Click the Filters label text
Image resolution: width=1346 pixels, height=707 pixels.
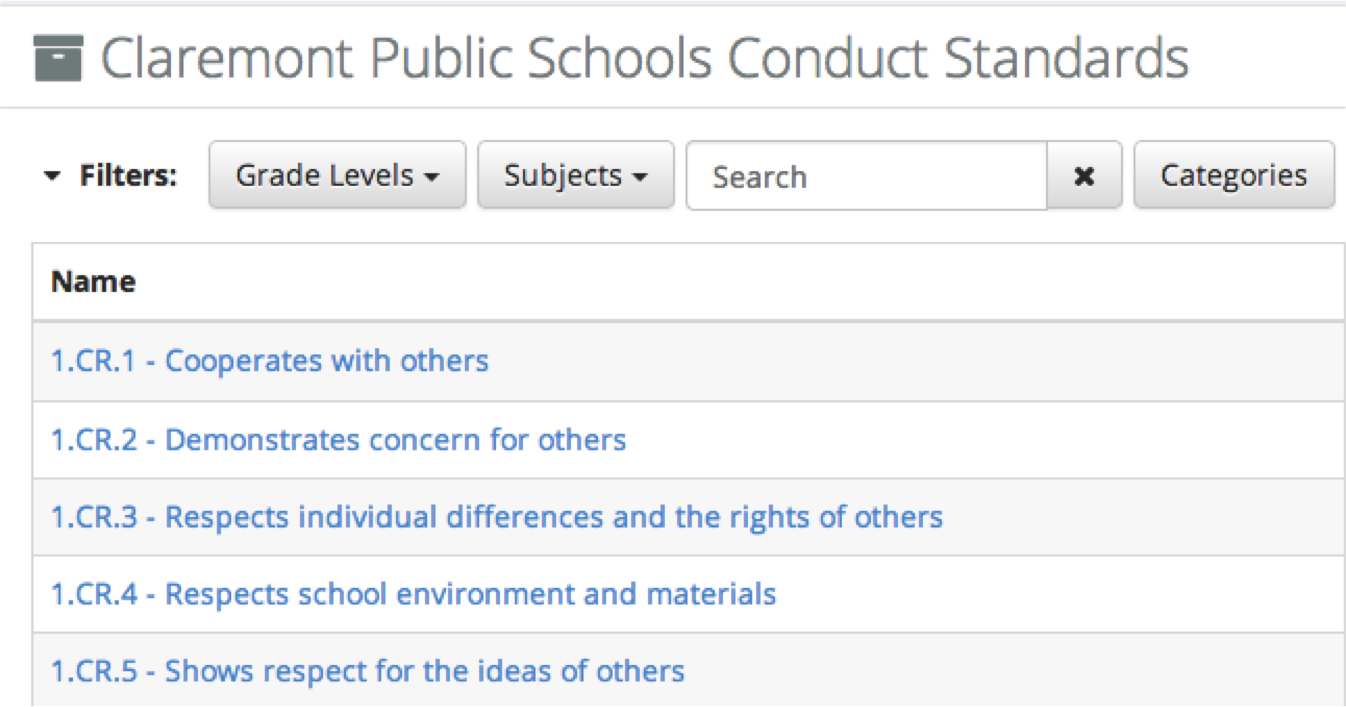click(128, 176)
